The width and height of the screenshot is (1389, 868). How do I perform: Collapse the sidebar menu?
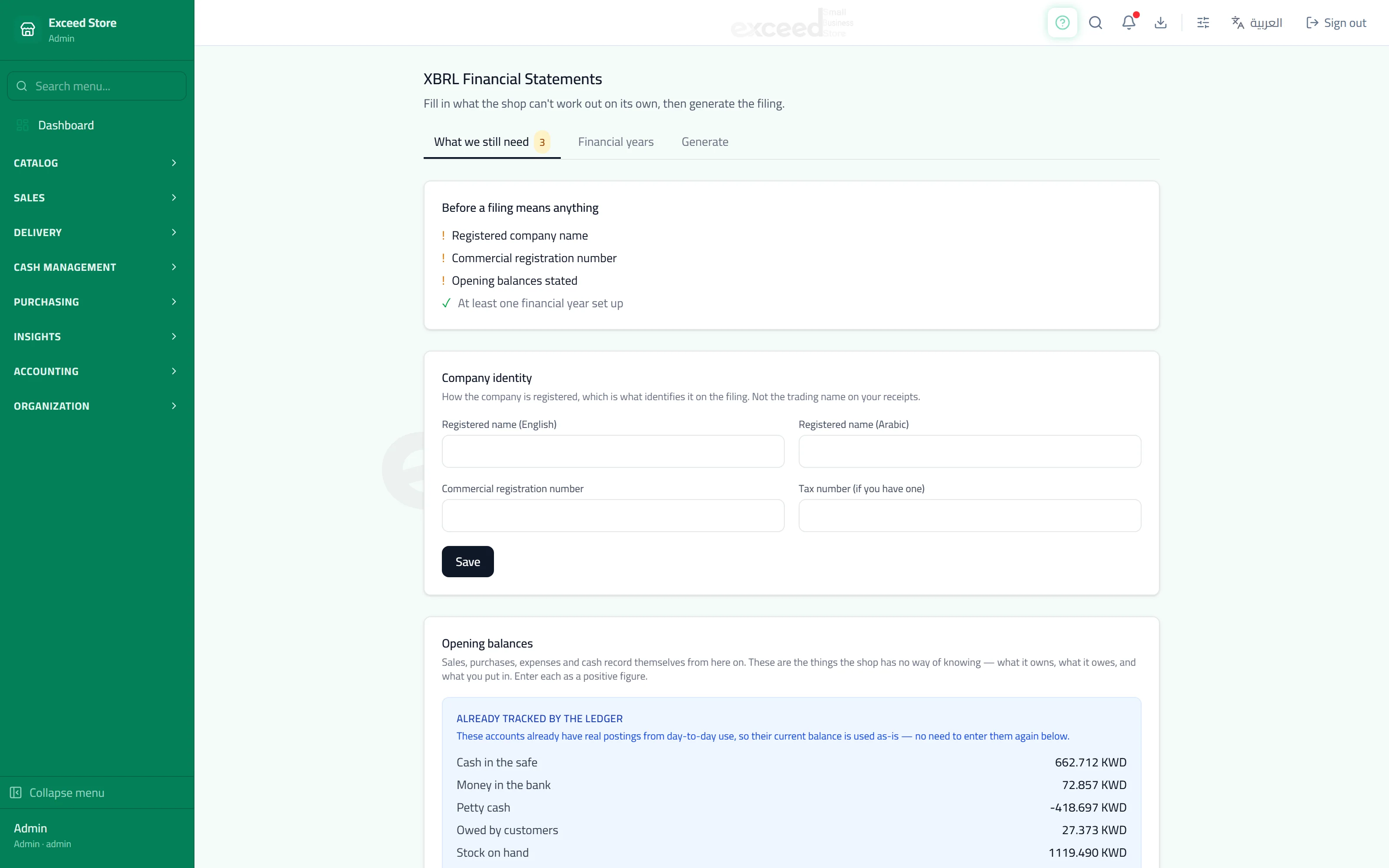[x=57, y=792]
